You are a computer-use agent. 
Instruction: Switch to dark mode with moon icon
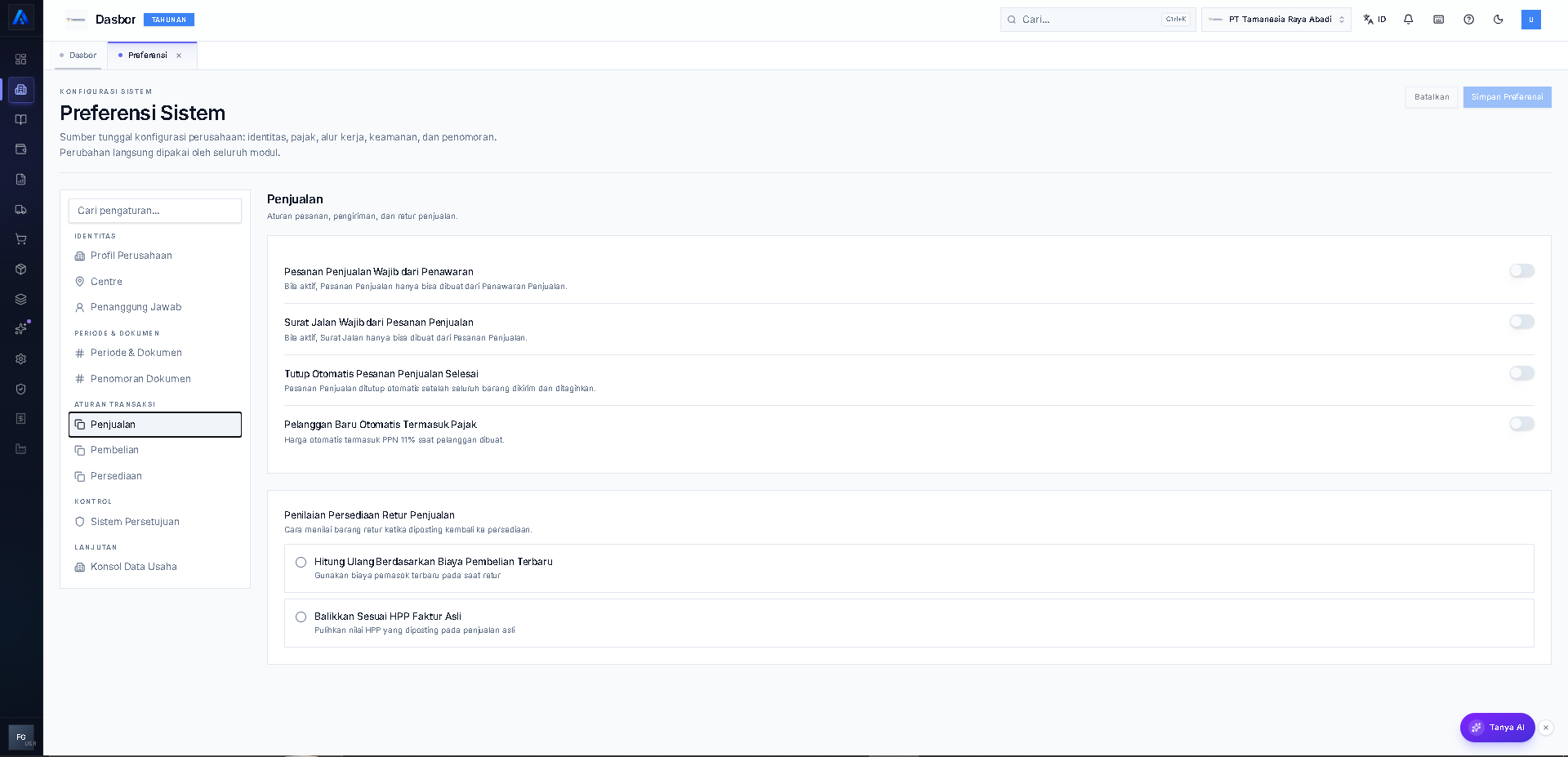click(x=1499, y=20)
